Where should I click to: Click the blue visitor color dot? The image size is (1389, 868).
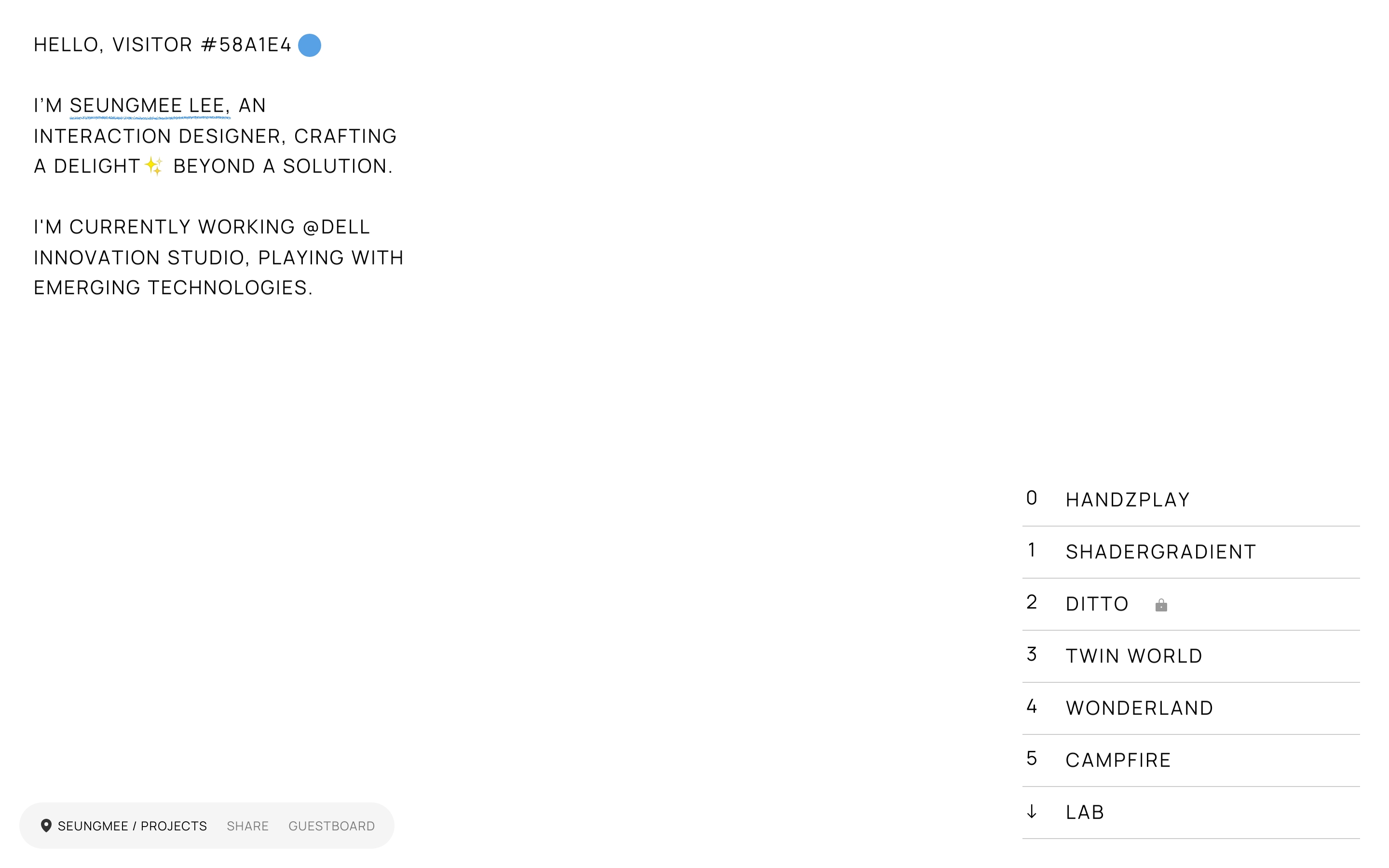click(309, 45)
